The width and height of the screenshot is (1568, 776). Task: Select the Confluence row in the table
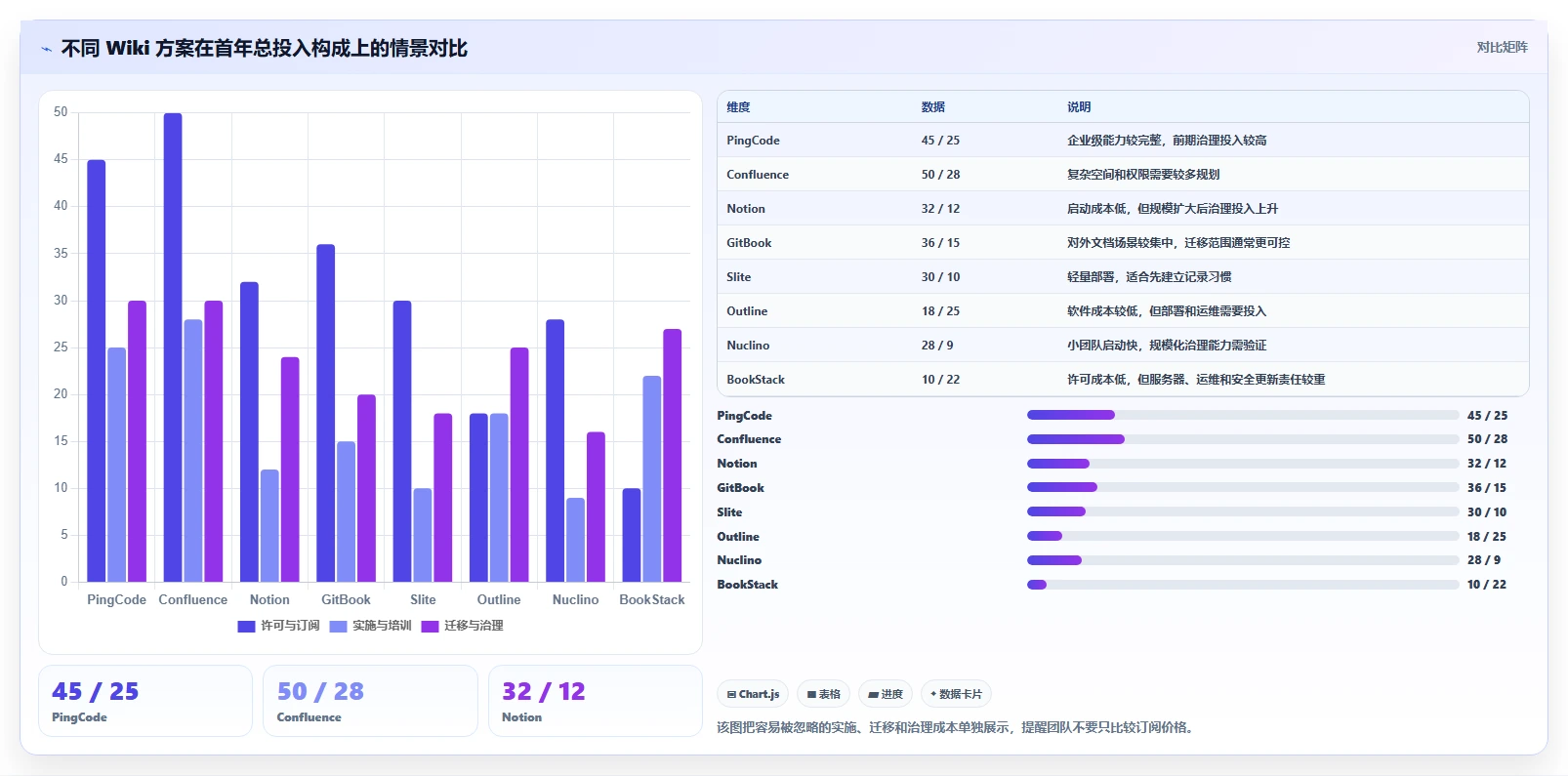(1123, 175)
